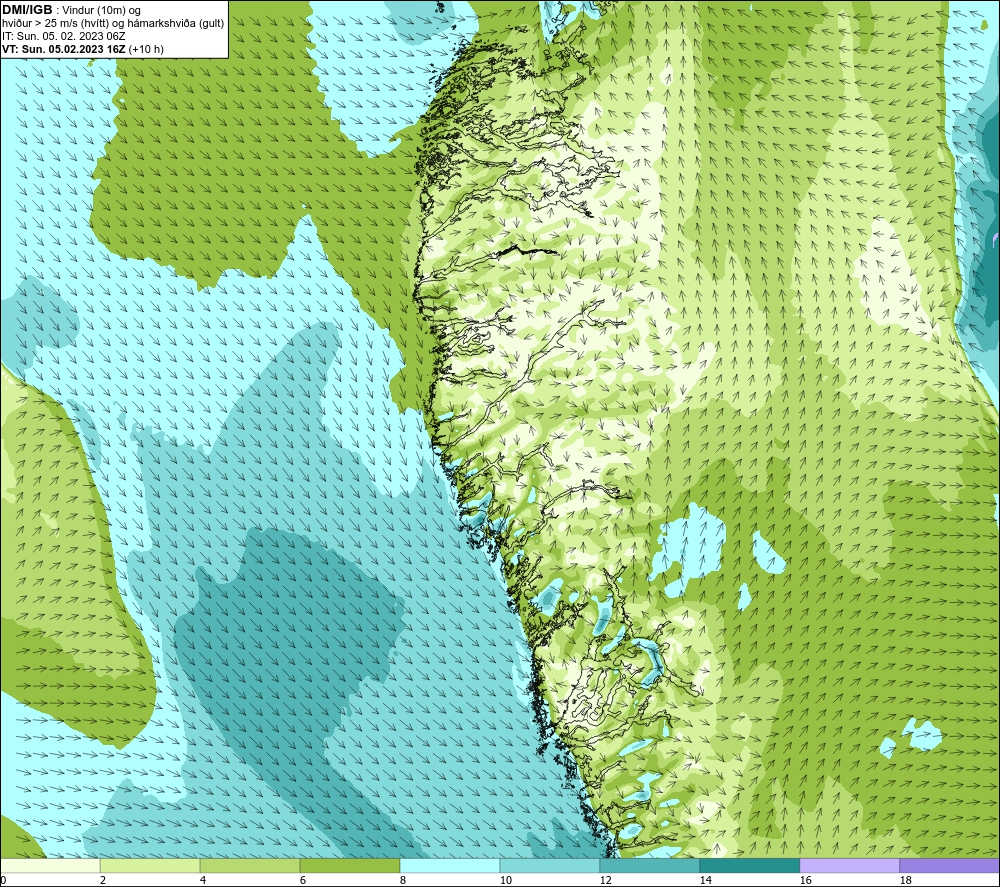Click the 'Vindur (10m) og' label
The width and height of the screenshot is (1000, 887).
coord(101,11)
